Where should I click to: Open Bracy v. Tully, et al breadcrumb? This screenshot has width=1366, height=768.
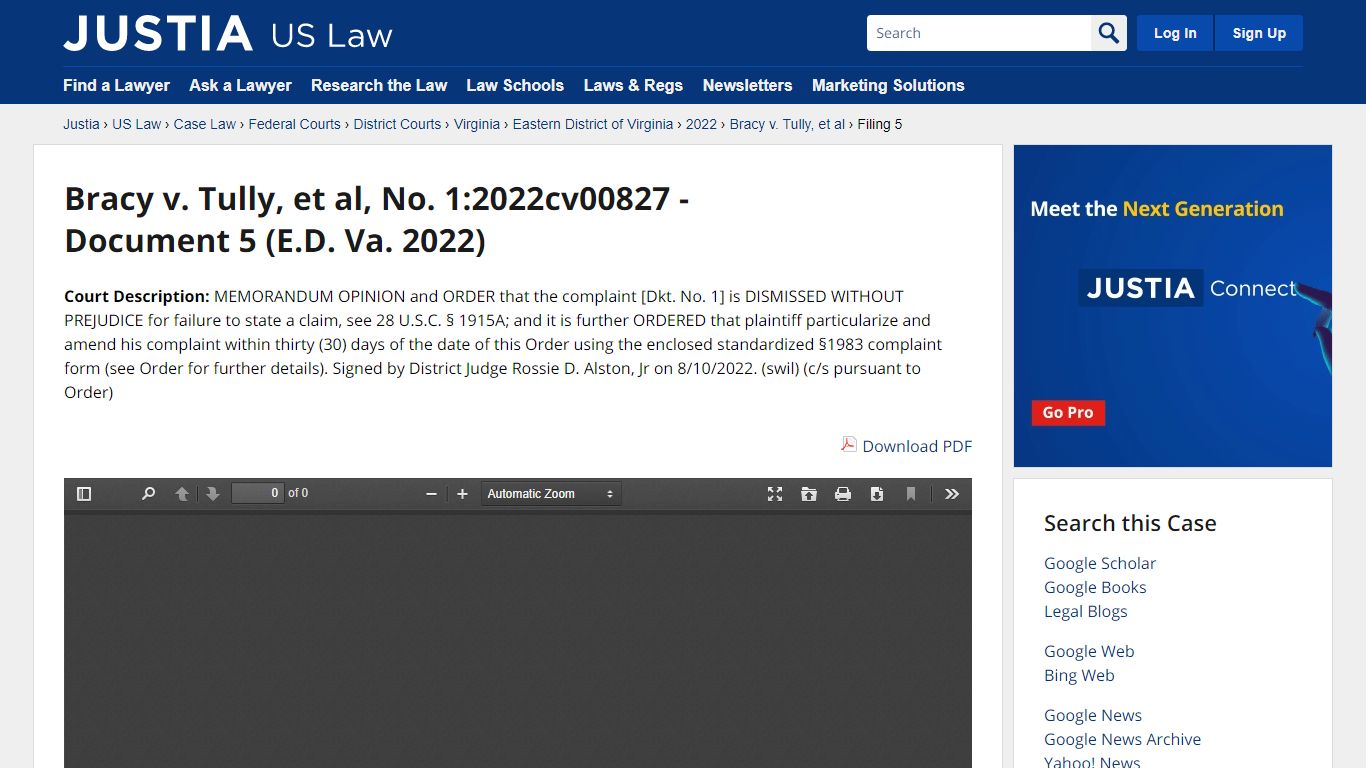tap(787, 124)
